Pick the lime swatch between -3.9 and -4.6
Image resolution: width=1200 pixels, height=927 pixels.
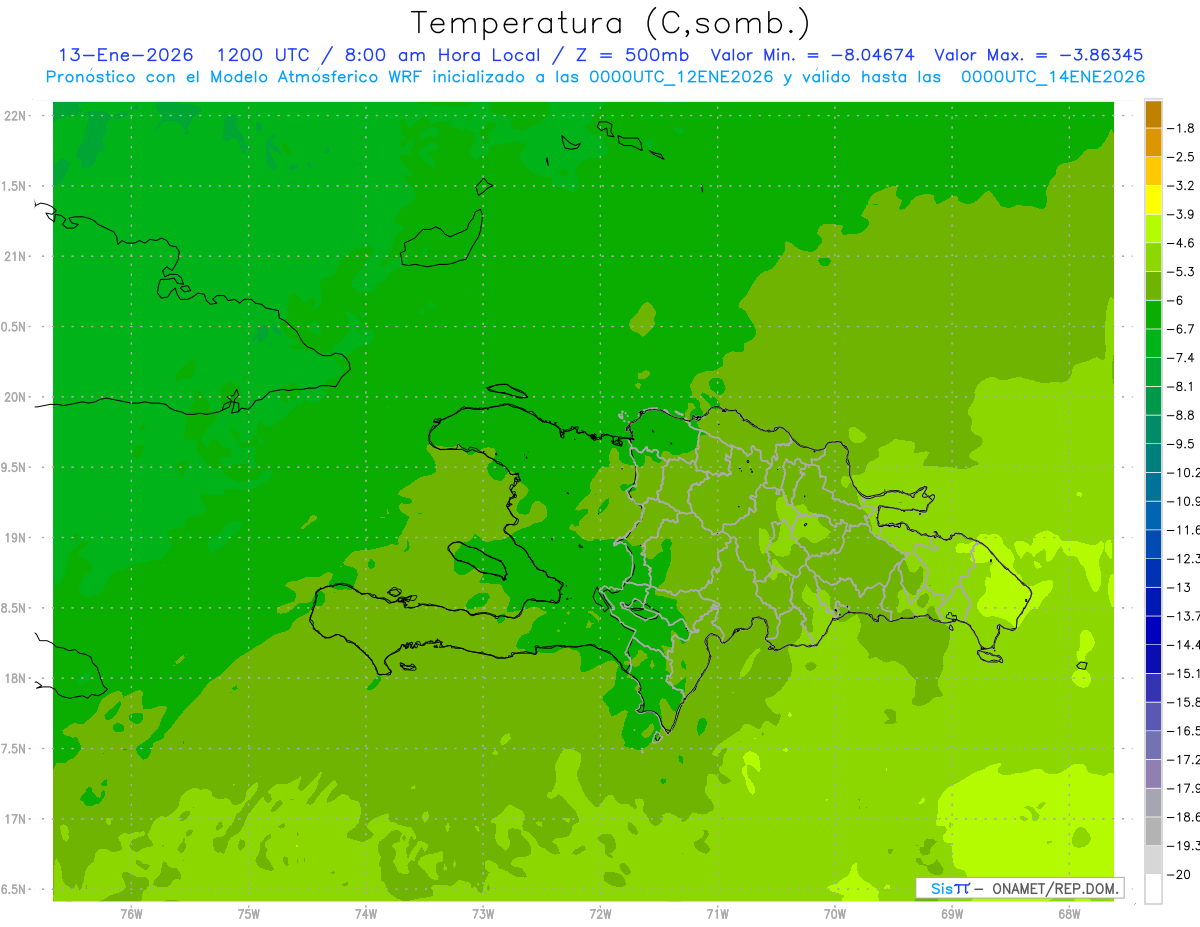click(1153, 229)
